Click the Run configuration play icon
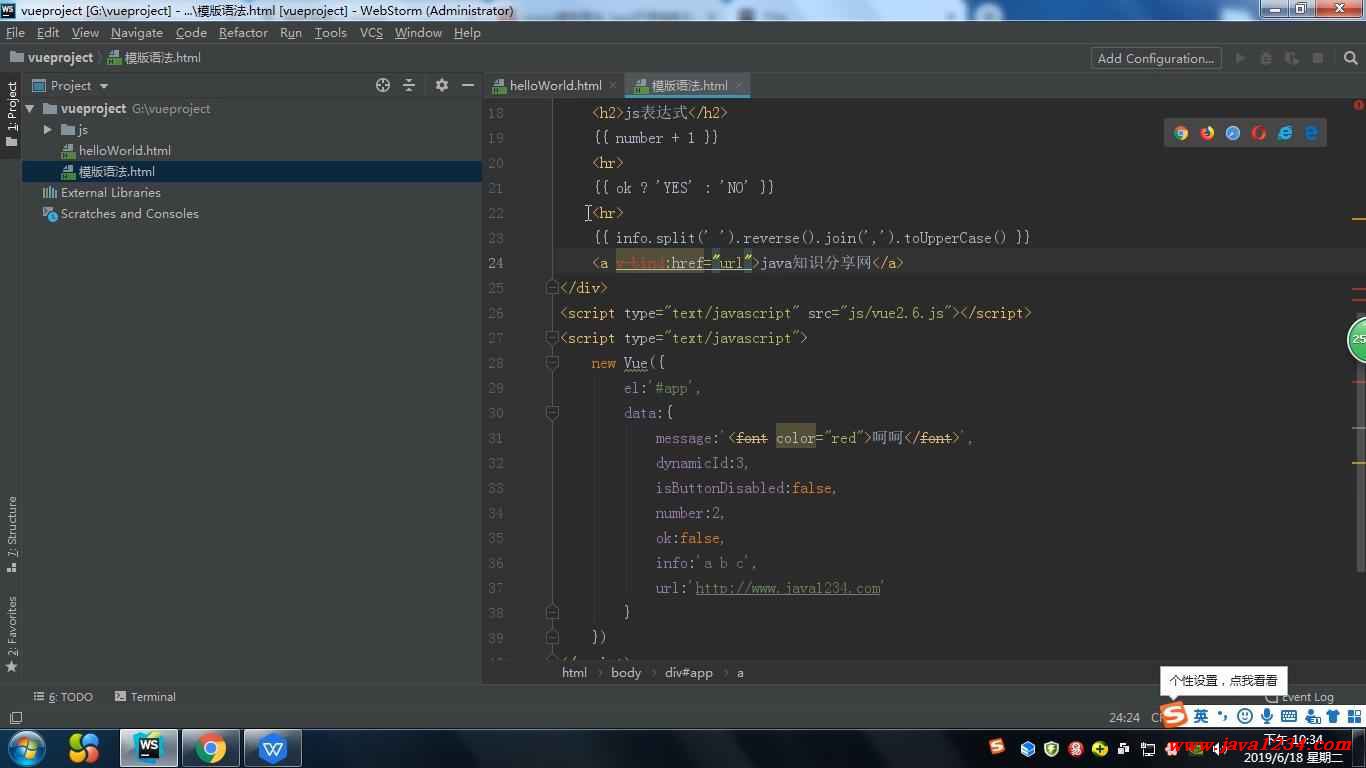 point(1240,58)
